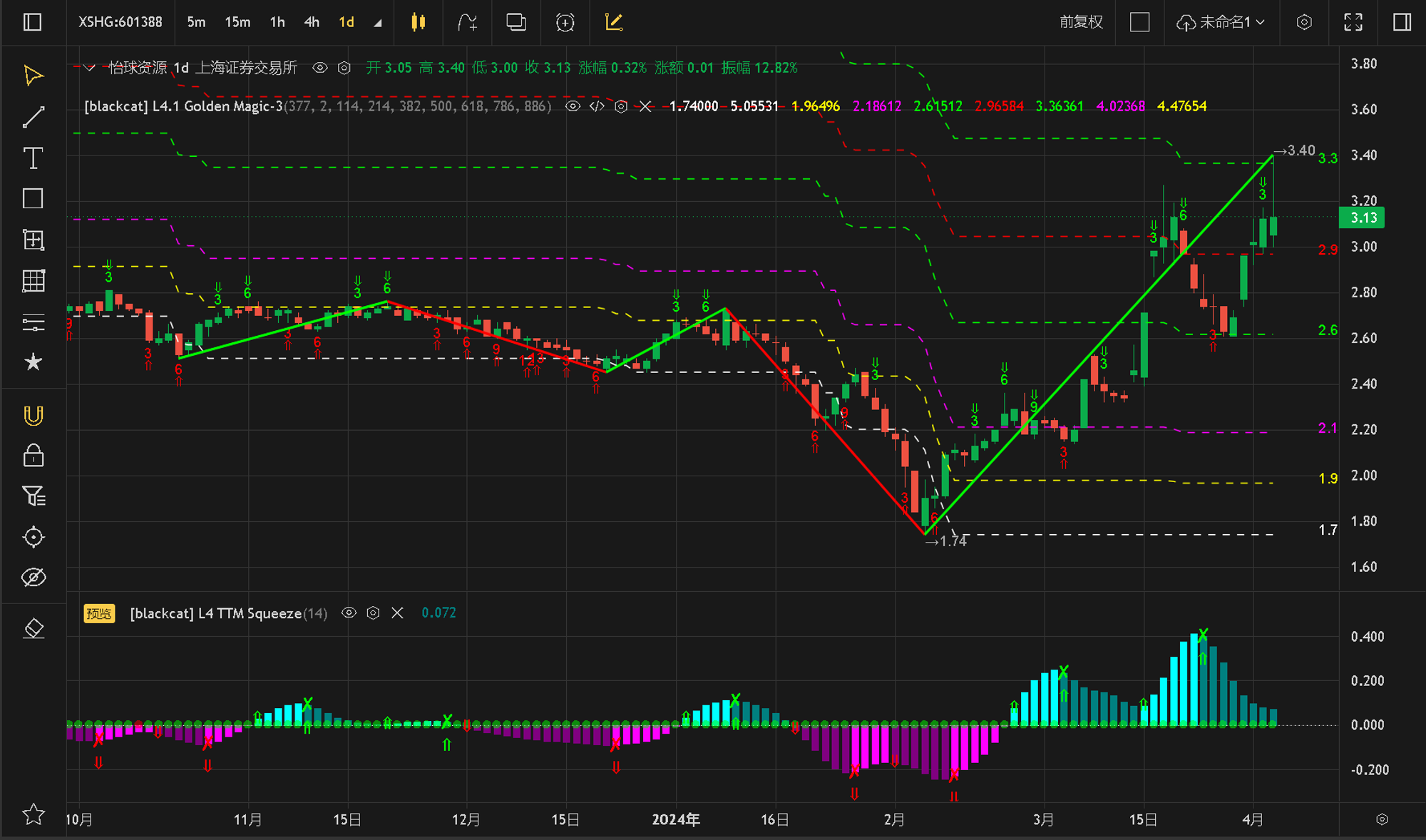Toggle the left drawing panel icon
This screenshot has width=1426, height=840.
[x=33, y=22]
